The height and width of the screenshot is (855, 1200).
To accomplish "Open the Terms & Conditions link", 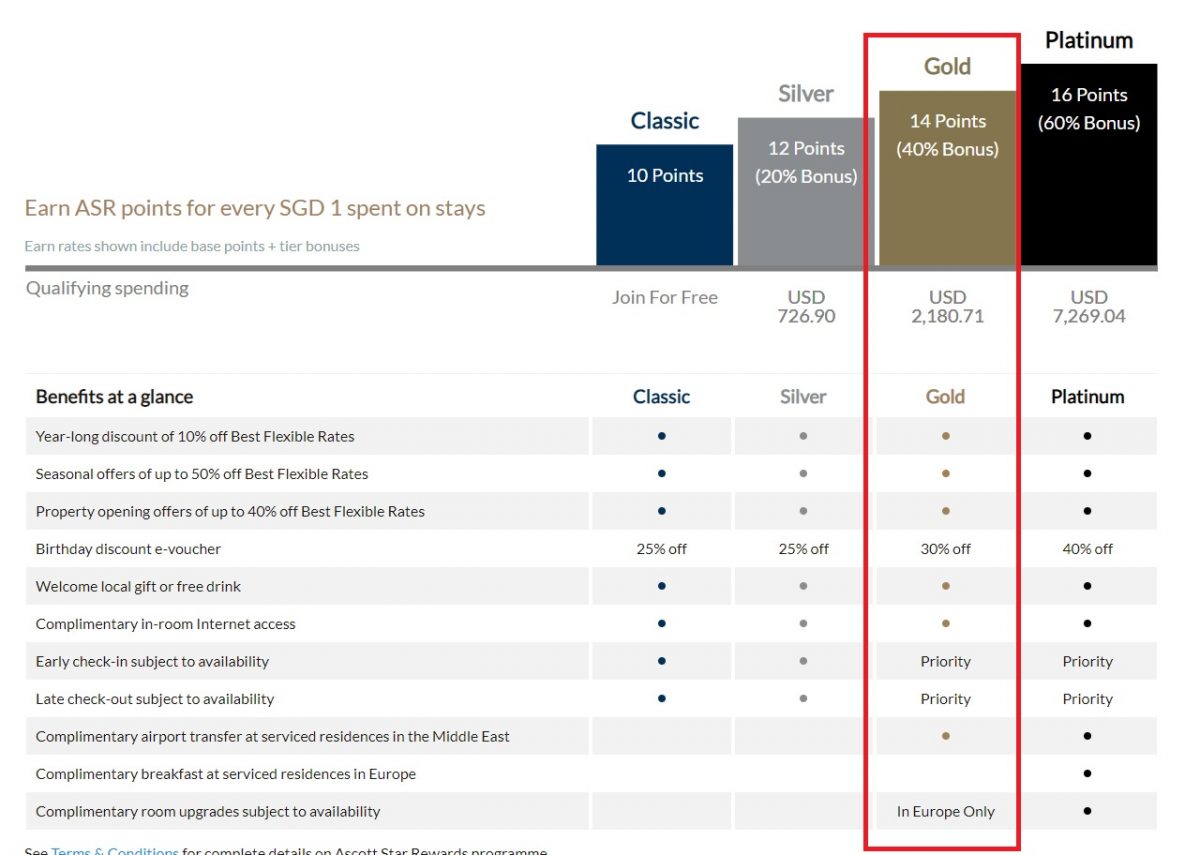I will pos(115,851).
